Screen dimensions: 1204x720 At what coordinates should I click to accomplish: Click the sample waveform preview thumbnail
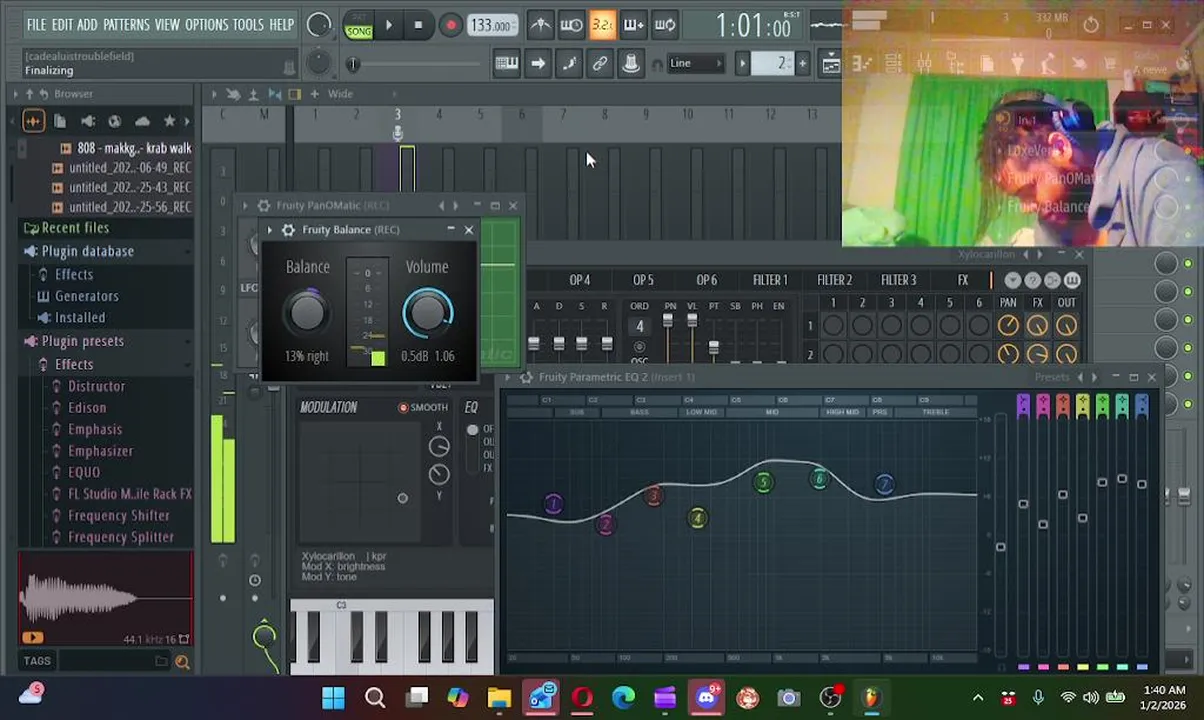[106, 599]
